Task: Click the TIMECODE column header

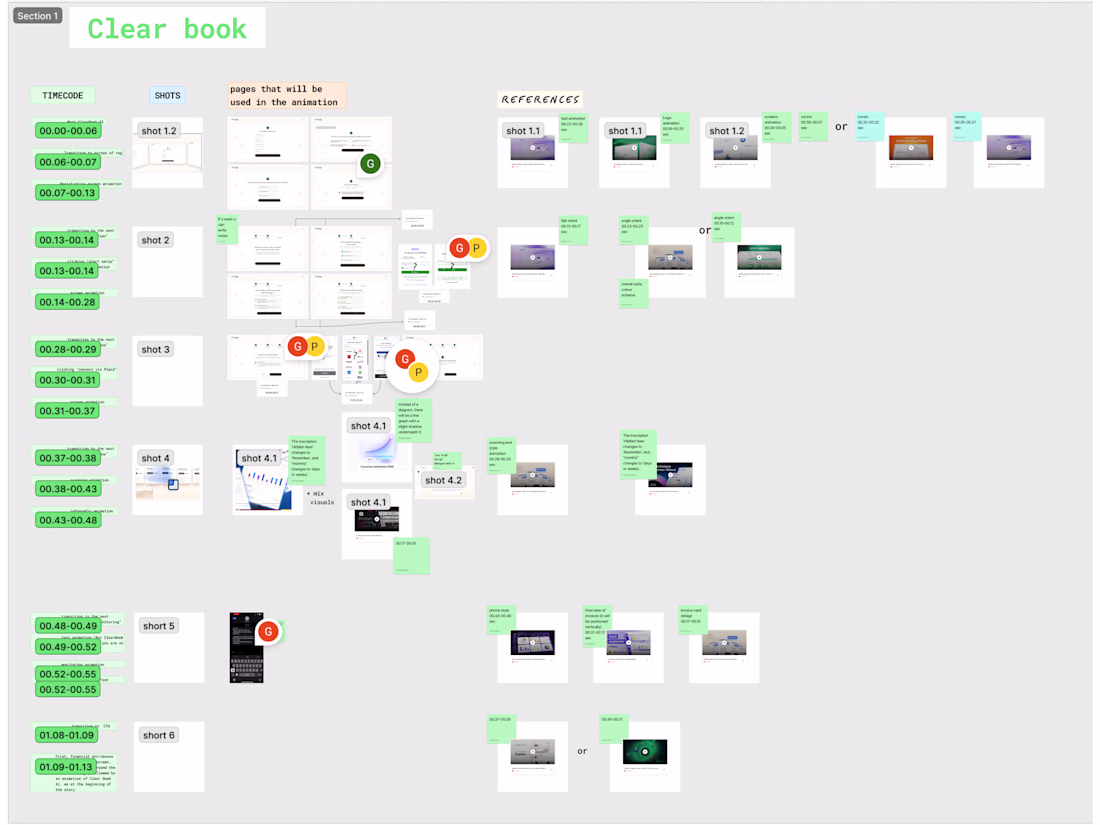Action: click(x=62, y=95)
